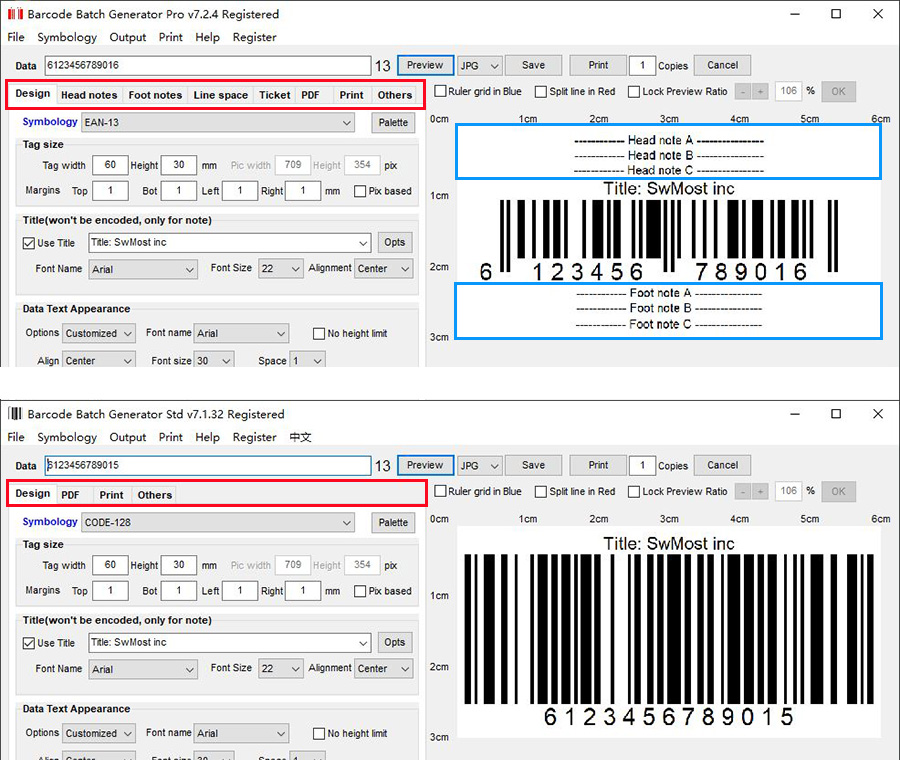The image size is (900, 761).
Task: Select the Others tab in Std window
Action: pos(155,495)
